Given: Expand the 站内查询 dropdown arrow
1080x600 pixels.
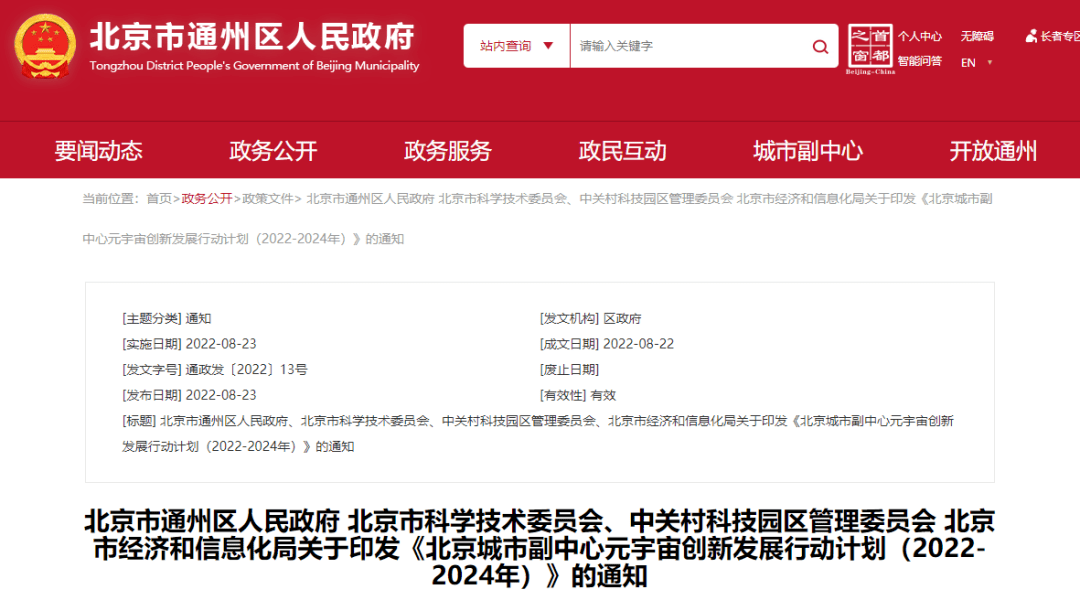Looking at the screenshot, I should coord(548,46).
